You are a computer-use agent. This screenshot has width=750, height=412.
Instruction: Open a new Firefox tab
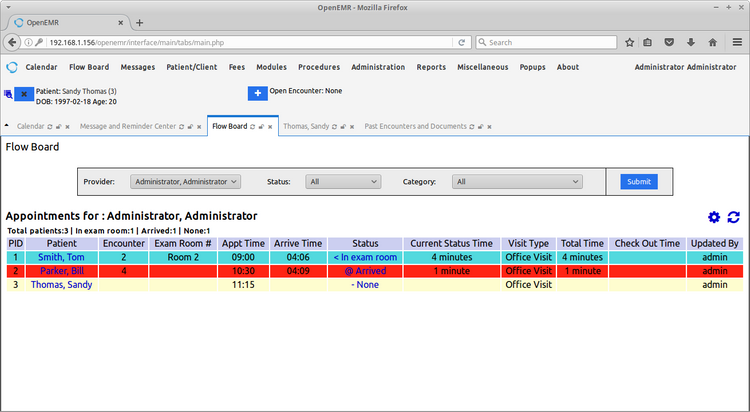(x=139, y=22)
